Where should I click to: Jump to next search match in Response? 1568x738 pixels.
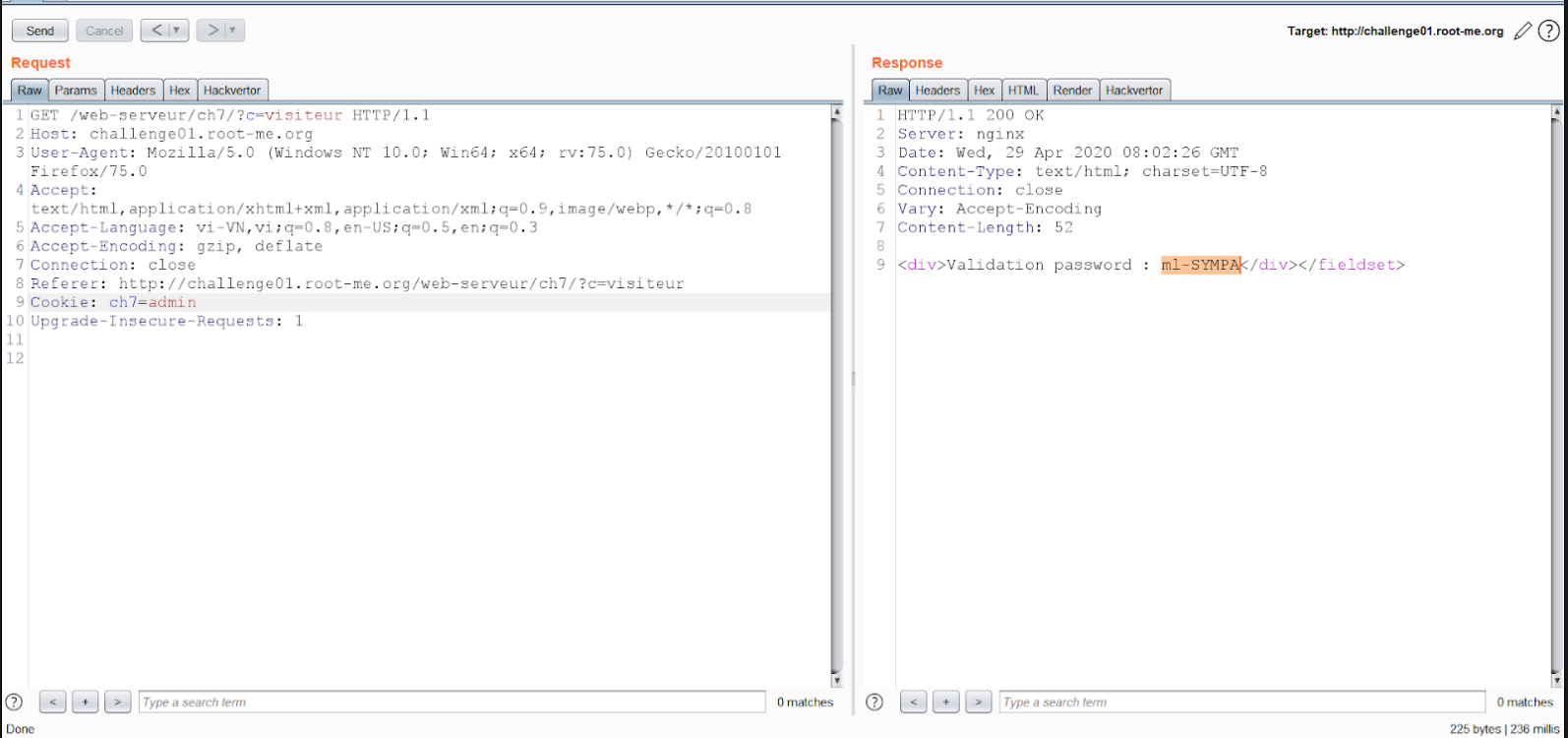click(979, 702)
